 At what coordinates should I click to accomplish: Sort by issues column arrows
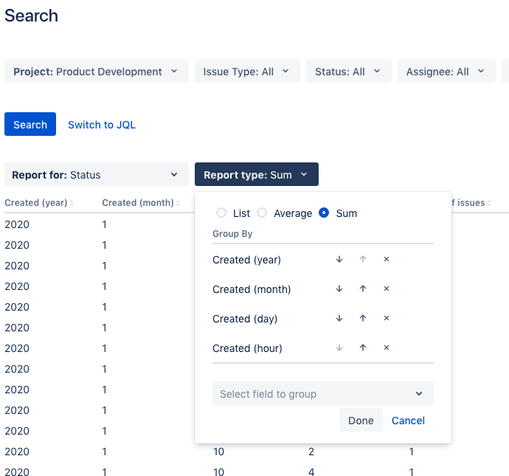(489, 203)
